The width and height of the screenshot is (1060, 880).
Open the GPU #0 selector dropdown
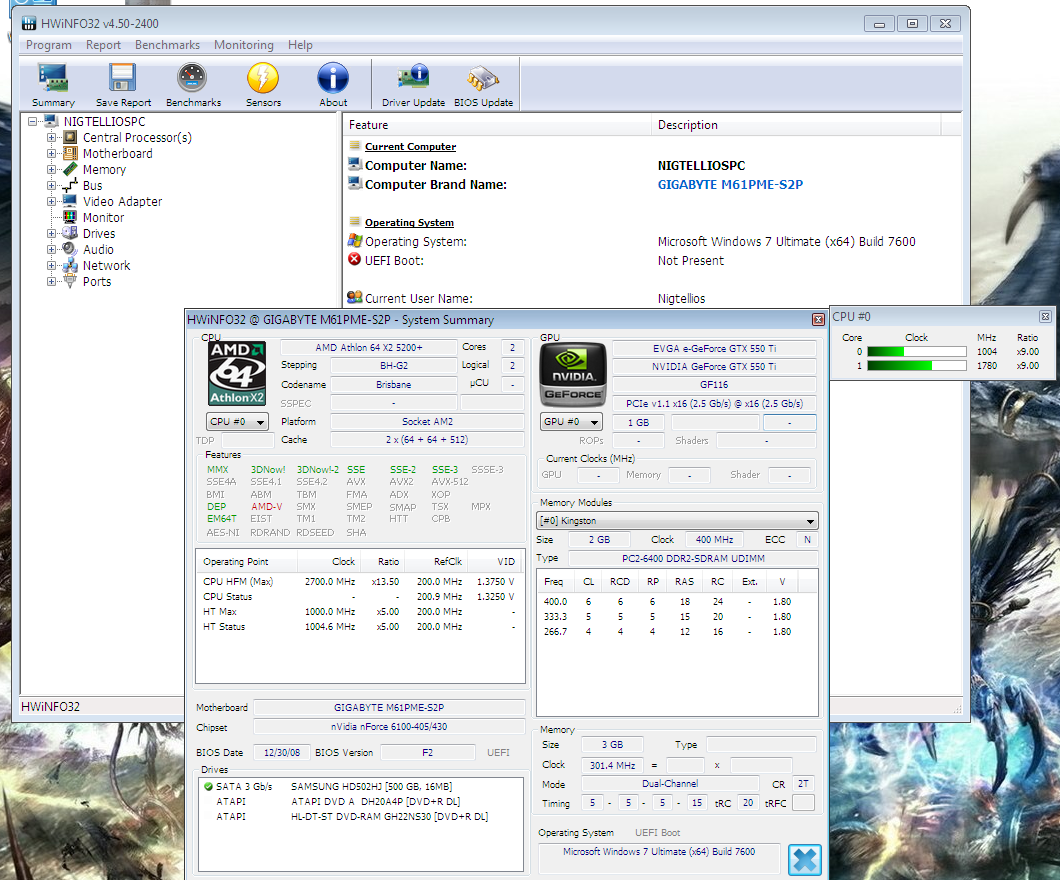(x=571, y=422)
